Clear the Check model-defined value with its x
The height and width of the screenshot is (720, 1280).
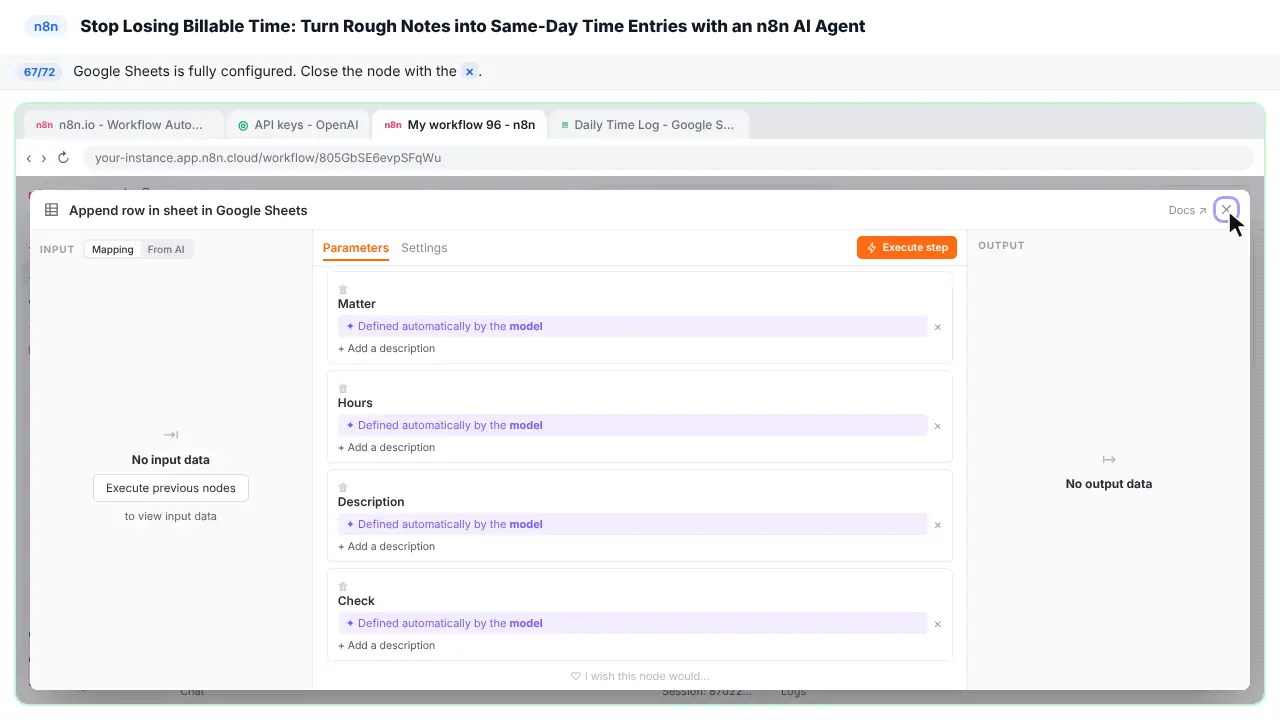[x=937, y=624]
